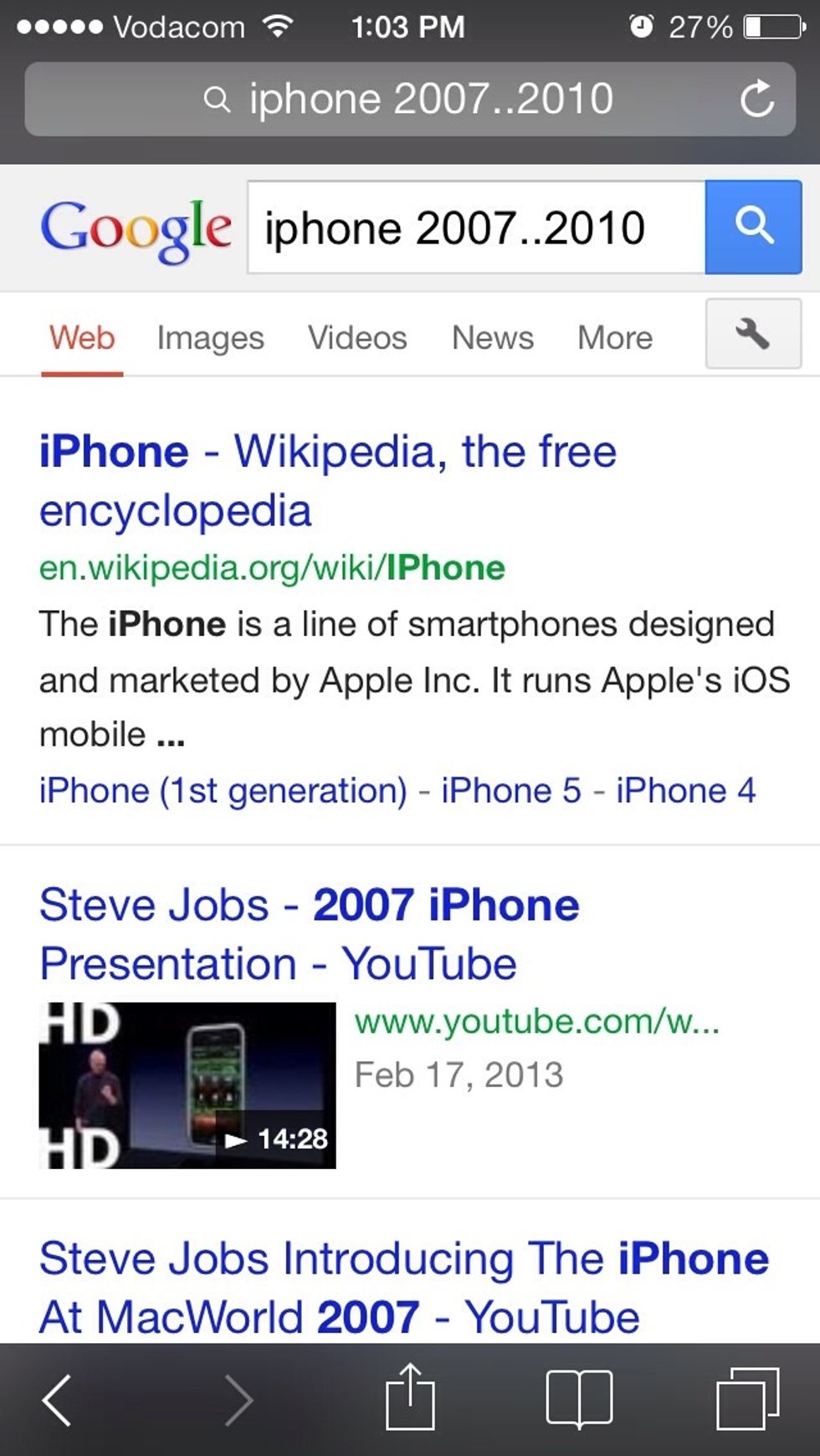Screen dimensions: 820x1456
Task: Open the bookmarks book icon
Action: tap(579, 1397)
